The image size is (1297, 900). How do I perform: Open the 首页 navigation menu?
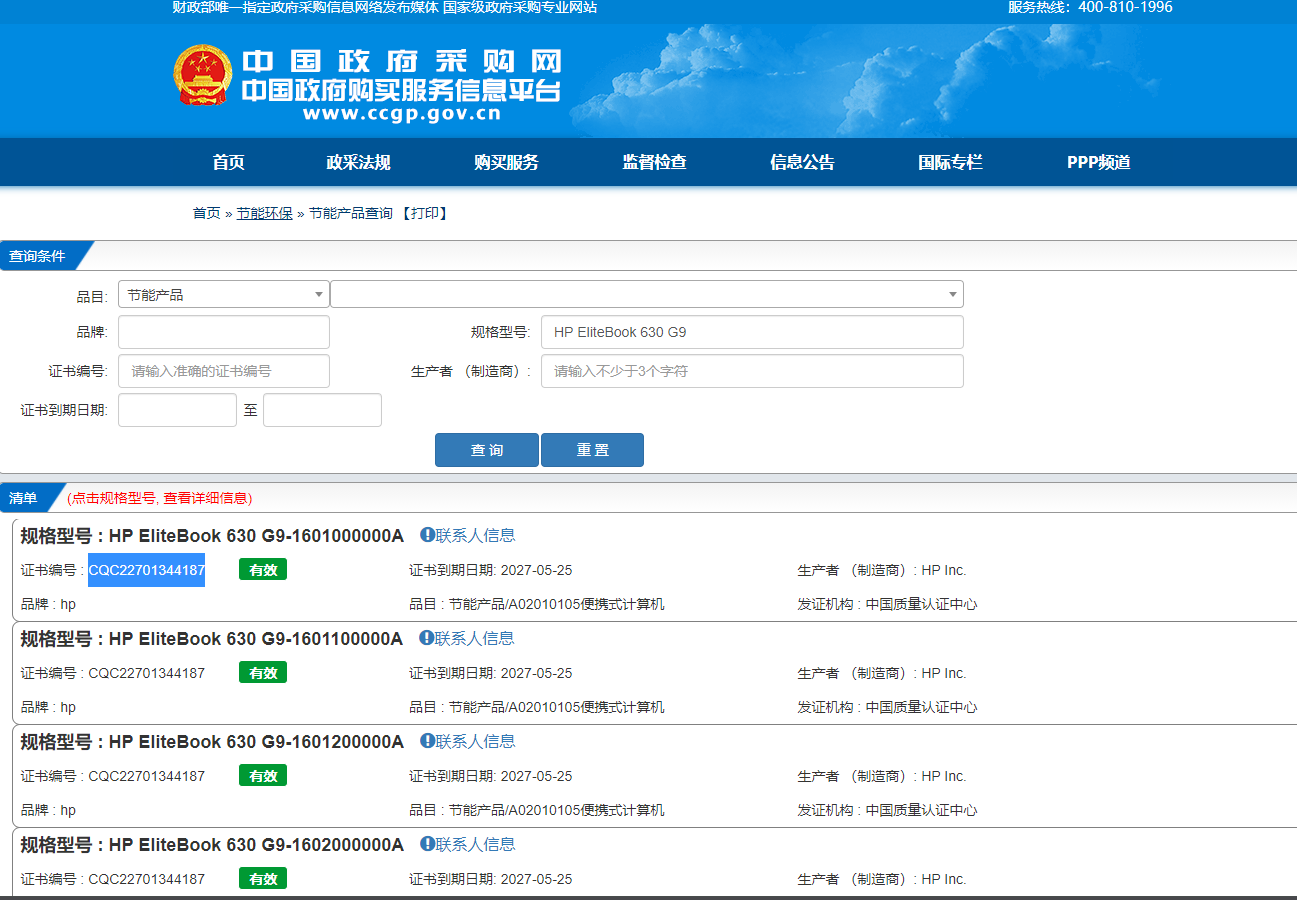click(228, 162)
